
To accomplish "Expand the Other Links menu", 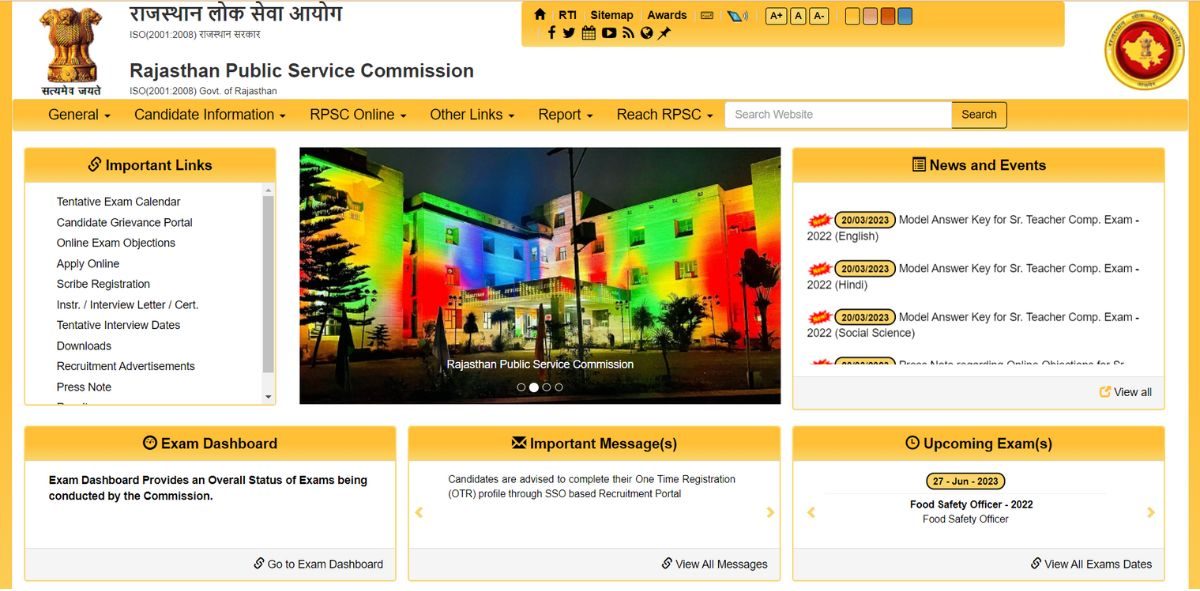I will [x=472, y=115].
